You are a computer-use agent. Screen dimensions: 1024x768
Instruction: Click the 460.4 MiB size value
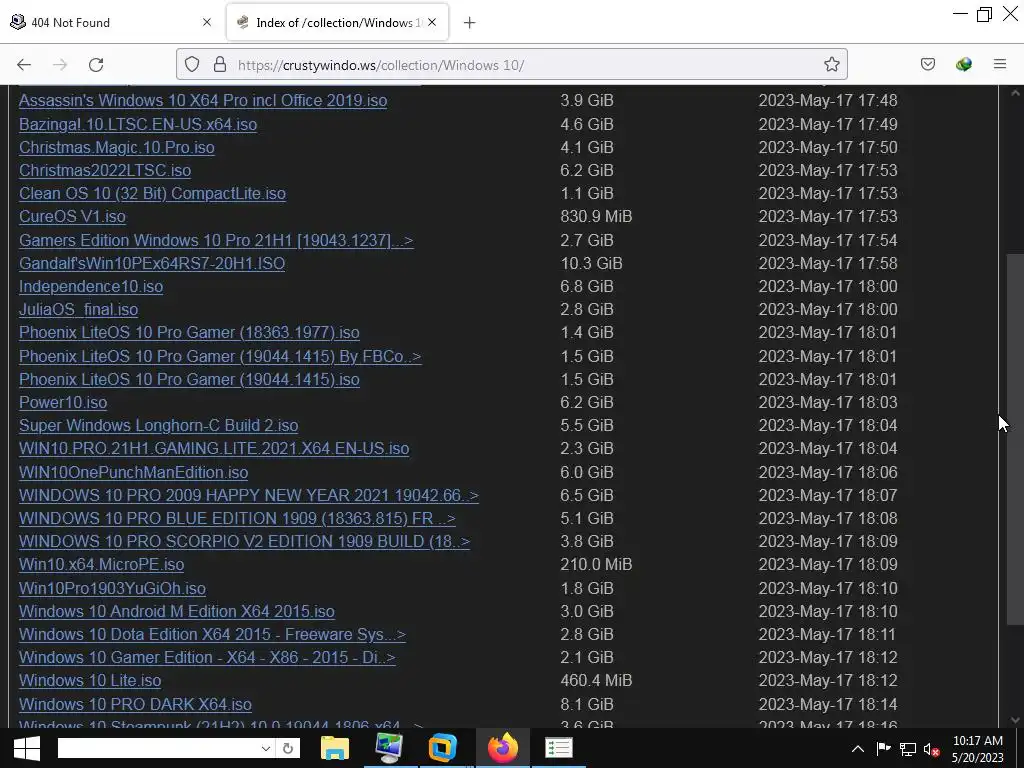(596, 680)
